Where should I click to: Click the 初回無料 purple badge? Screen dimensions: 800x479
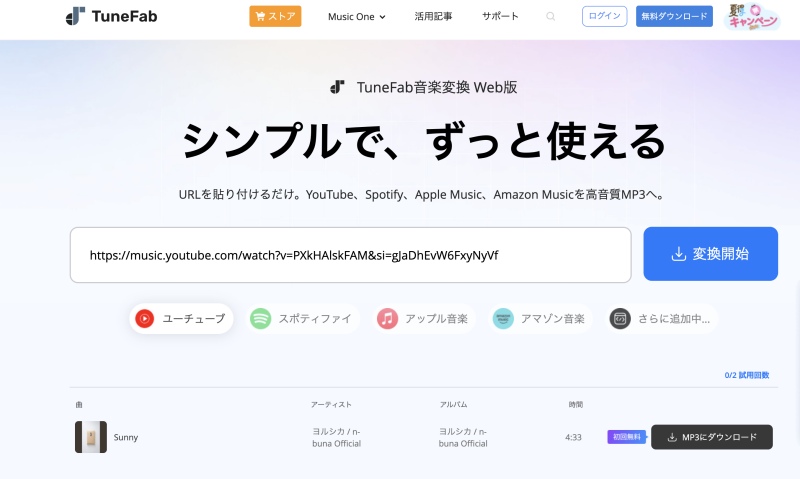tap(627, 437)
